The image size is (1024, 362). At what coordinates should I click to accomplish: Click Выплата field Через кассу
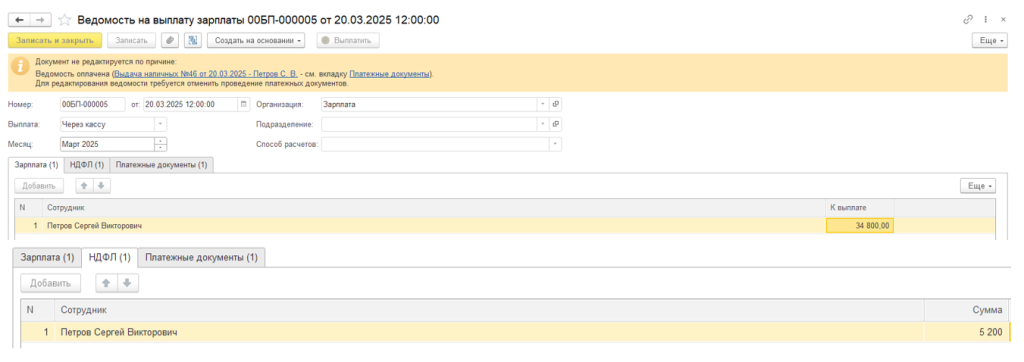point(107,124)
